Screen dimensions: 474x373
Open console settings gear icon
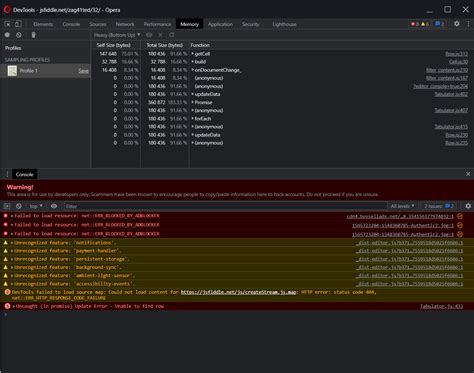468,206
